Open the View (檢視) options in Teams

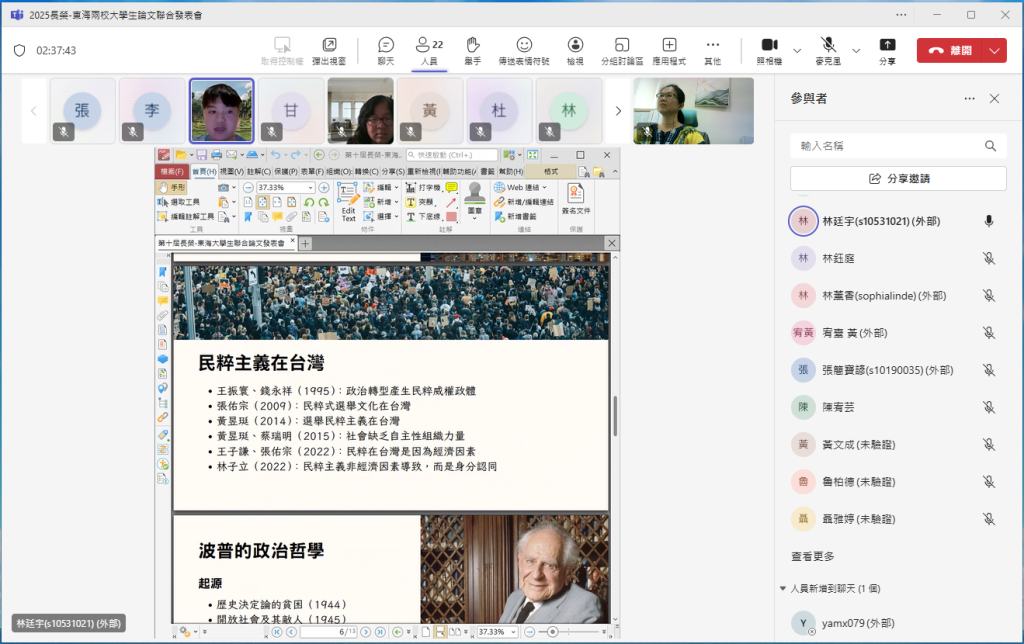tap(575, 51)
